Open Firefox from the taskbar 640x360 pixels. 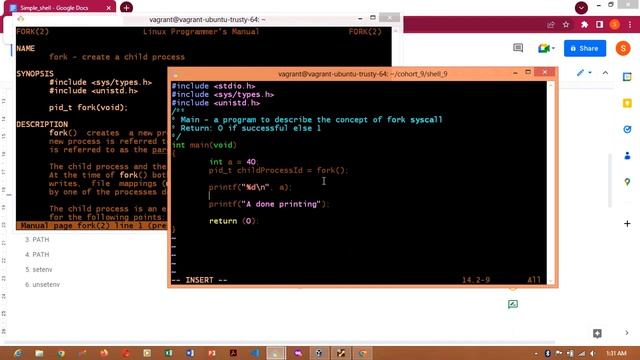point(104,353)
